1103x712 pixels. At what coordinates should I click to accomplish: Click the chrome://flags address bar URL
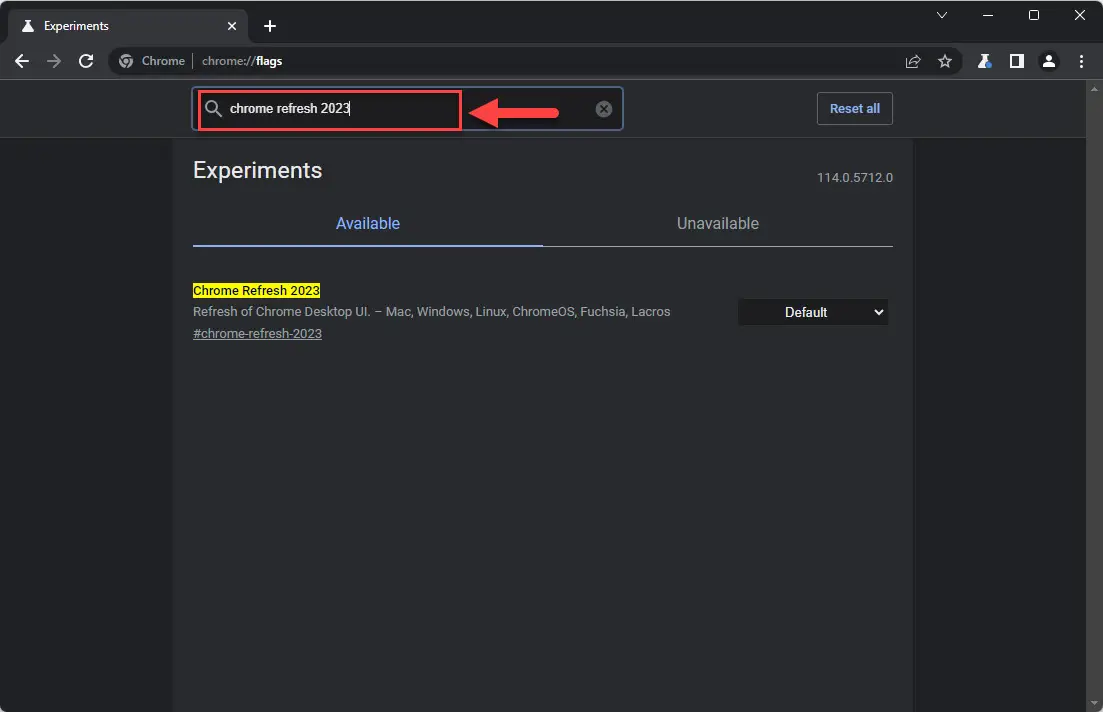point(242,61)
